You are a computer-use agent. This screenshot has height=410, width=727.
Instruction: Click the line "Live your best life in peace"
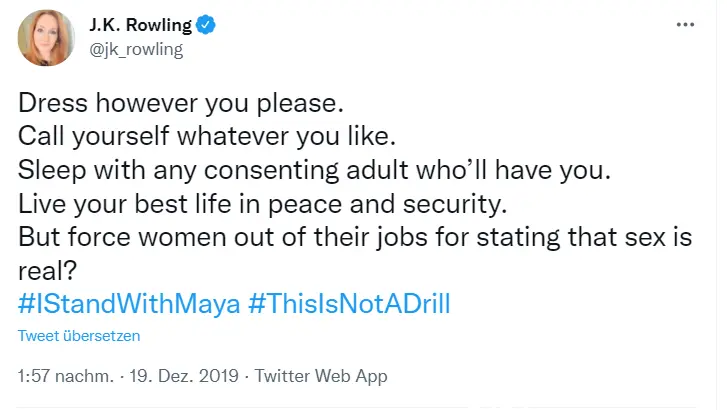(262, 204)
